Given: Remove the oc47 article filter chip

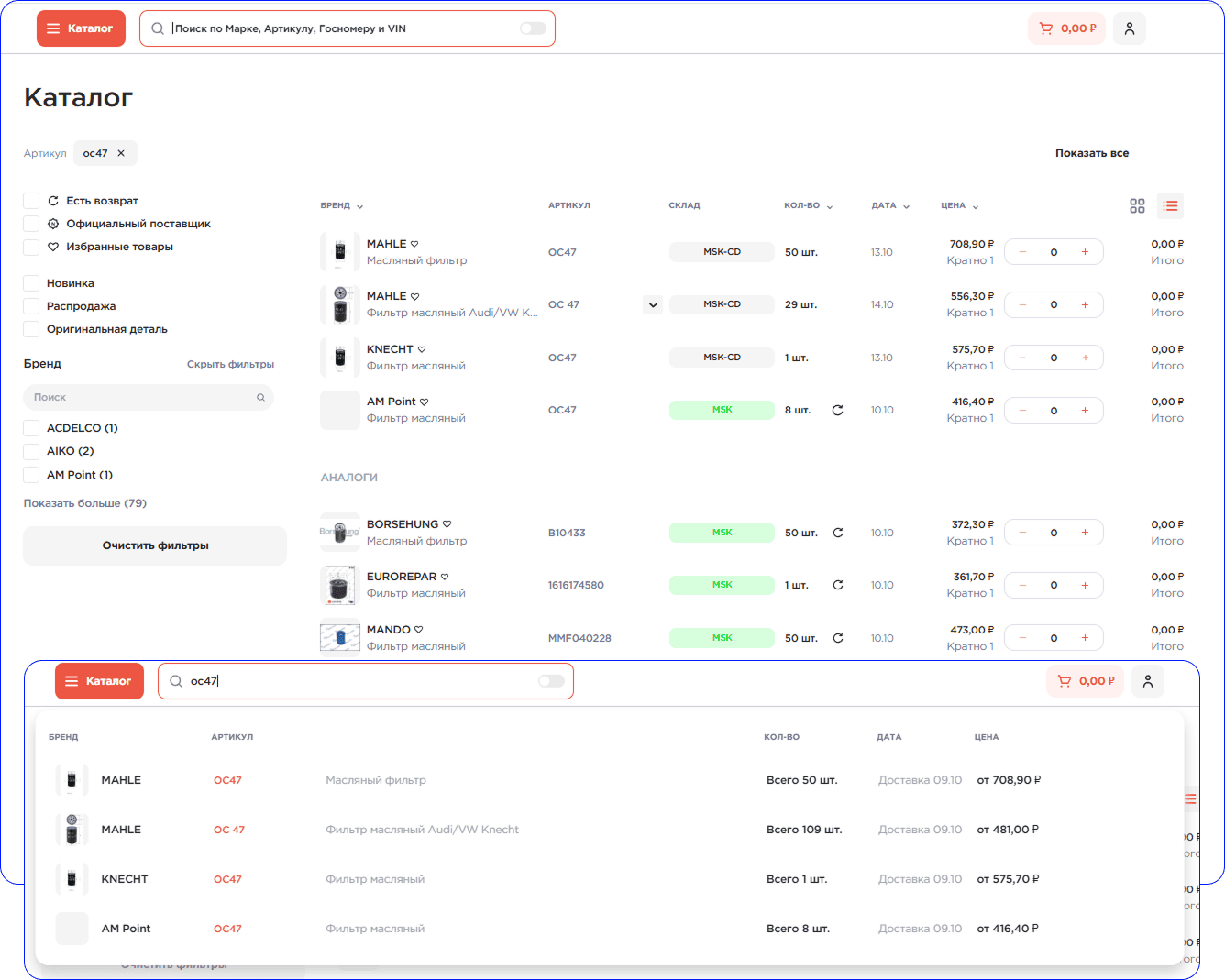Looking at the screenshot, I should coord(121,153).
